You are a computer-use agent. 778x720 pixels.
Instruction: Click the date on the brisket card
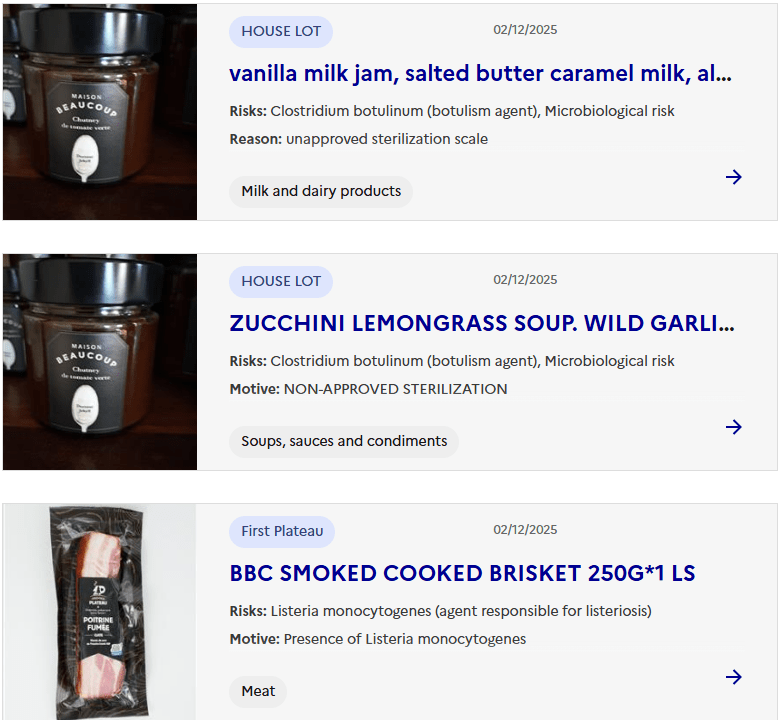pos(525,530)
